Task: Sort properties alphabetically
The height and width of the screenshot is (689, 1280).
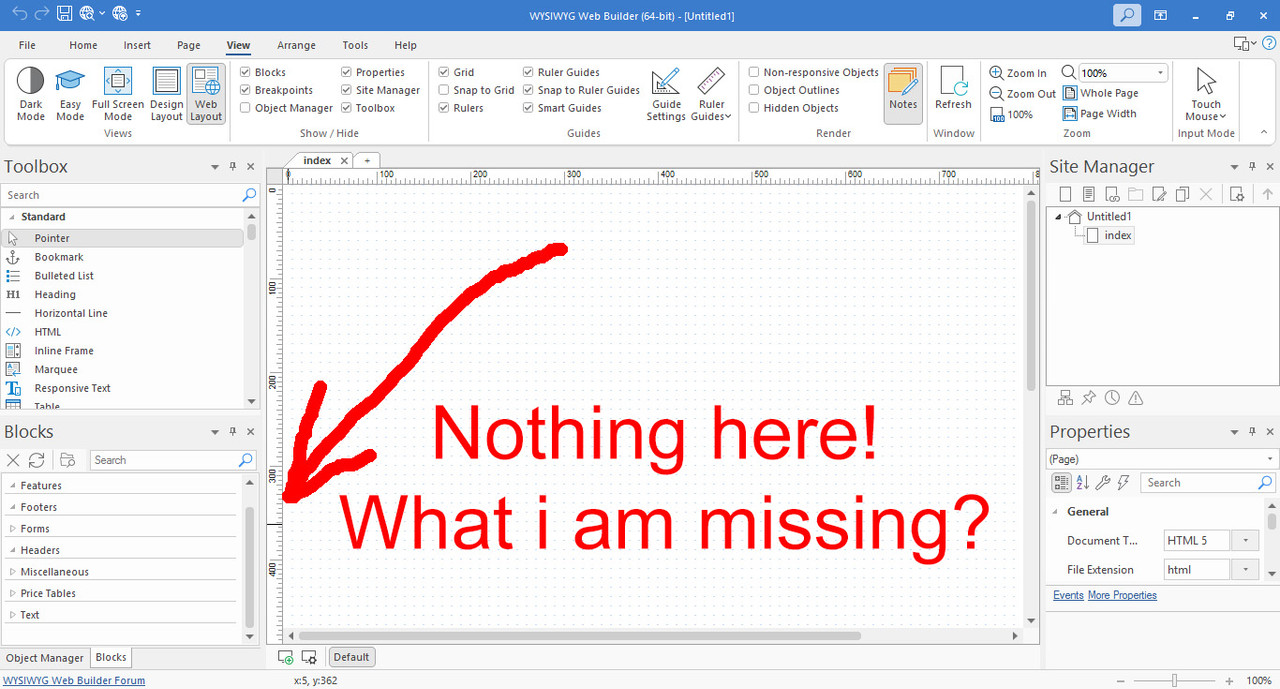Action: (1082, 483)
